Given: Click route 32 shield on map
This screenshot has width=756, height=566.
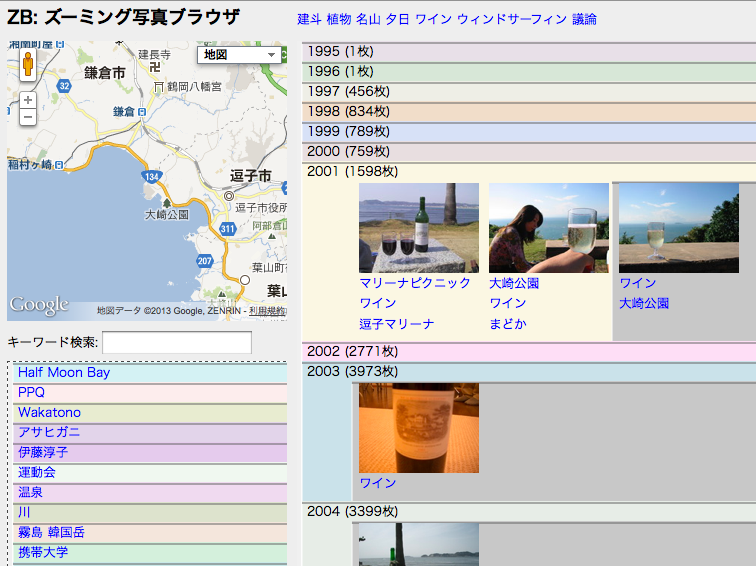Looking at the screenshot, I should pos(64,86).
